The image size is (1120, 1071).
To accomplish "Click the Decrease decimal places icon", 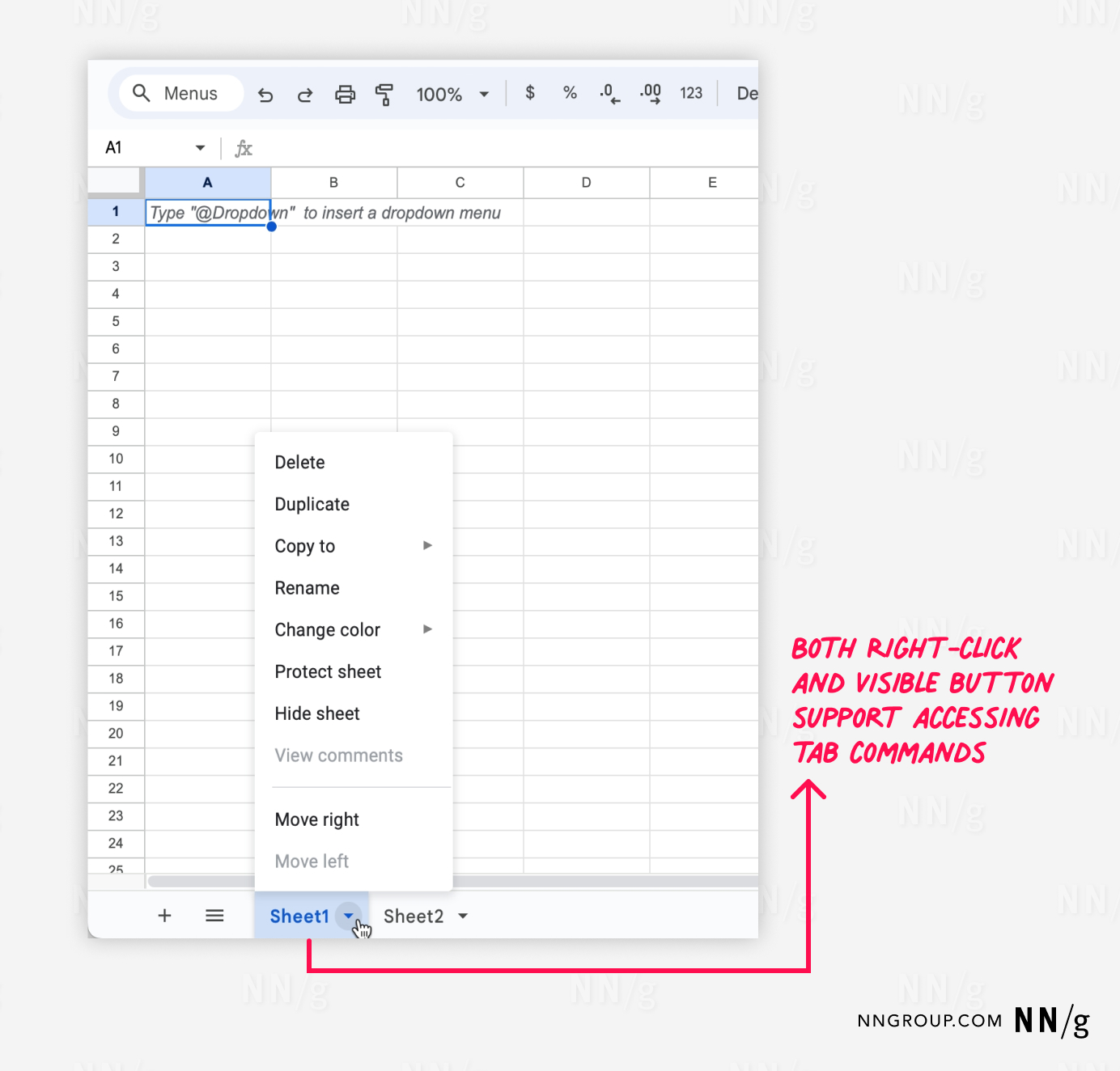I will pos(609,94).
